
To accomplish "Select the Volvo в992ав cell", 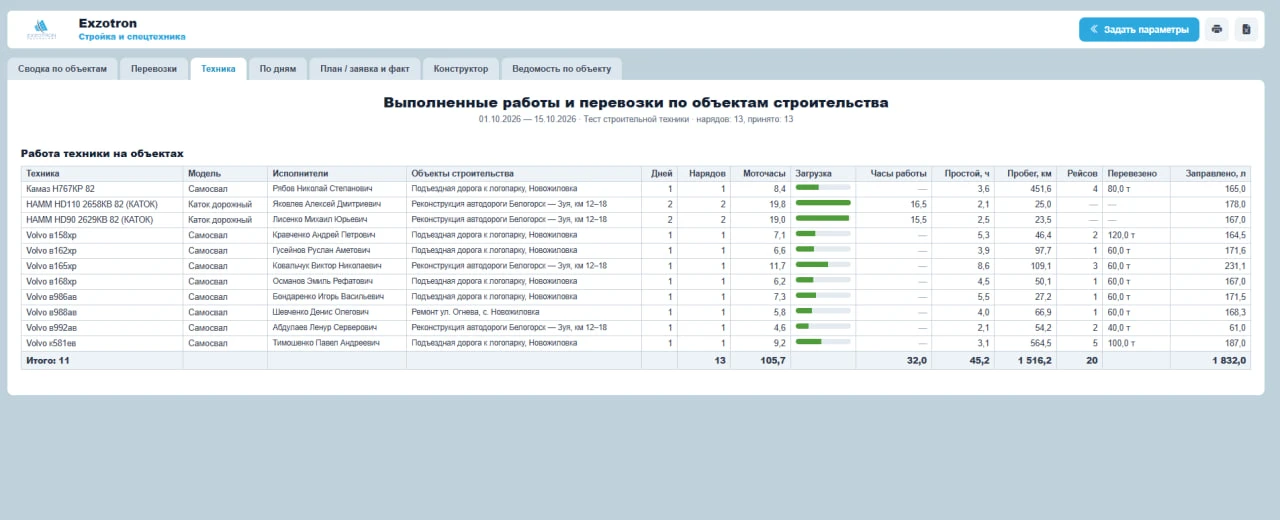I will click(x=102, y=328).
